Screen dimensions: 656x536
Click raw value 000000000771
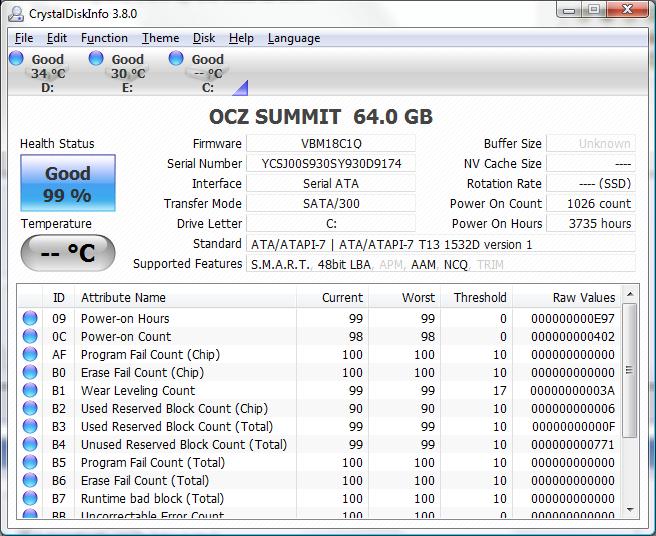[x=573, y=444]
